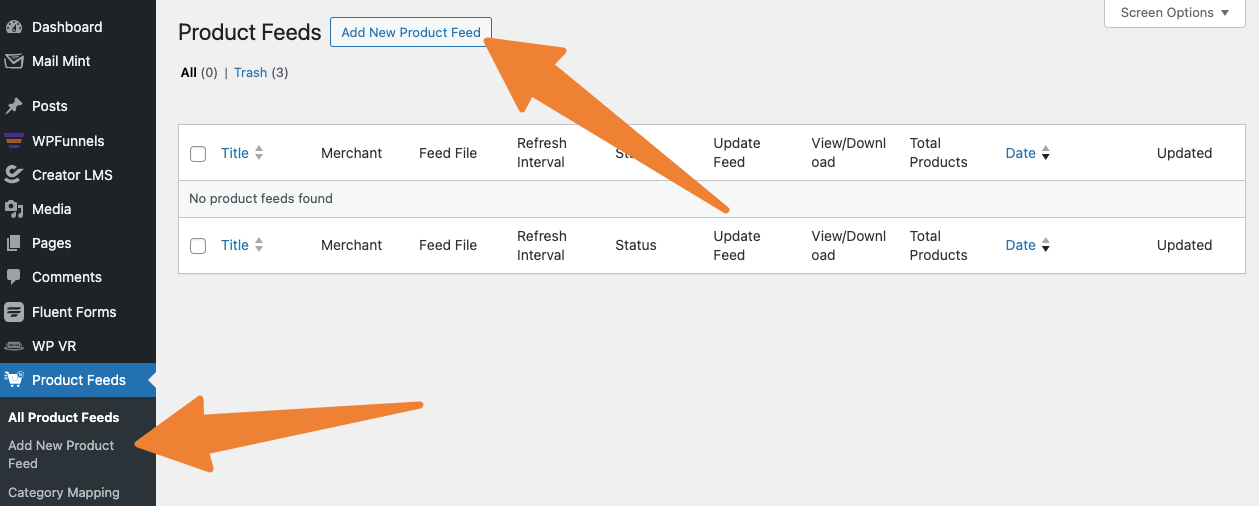Click the Dashboard palette icon
This screenshot has width=1259, height=506.
14,27
